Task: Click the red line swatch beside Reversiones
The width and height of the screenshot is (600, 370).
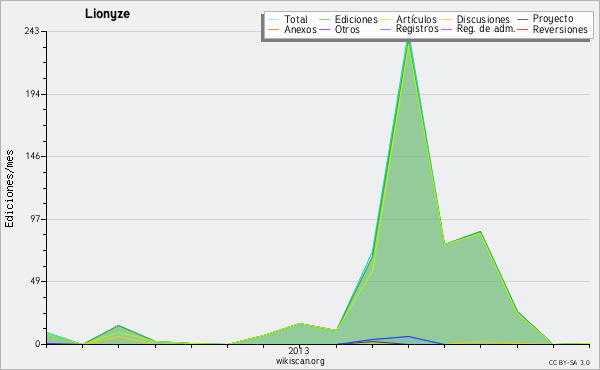Action: 522,29
